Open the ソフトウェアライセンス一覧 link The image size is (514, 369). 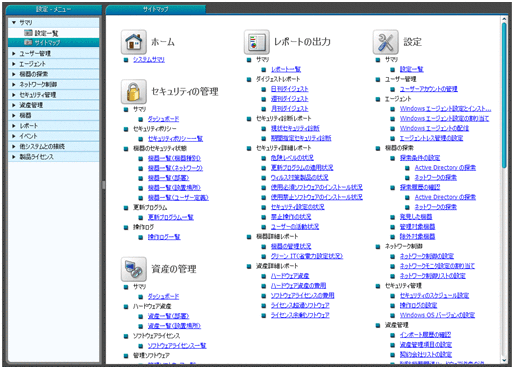point(177,346)
